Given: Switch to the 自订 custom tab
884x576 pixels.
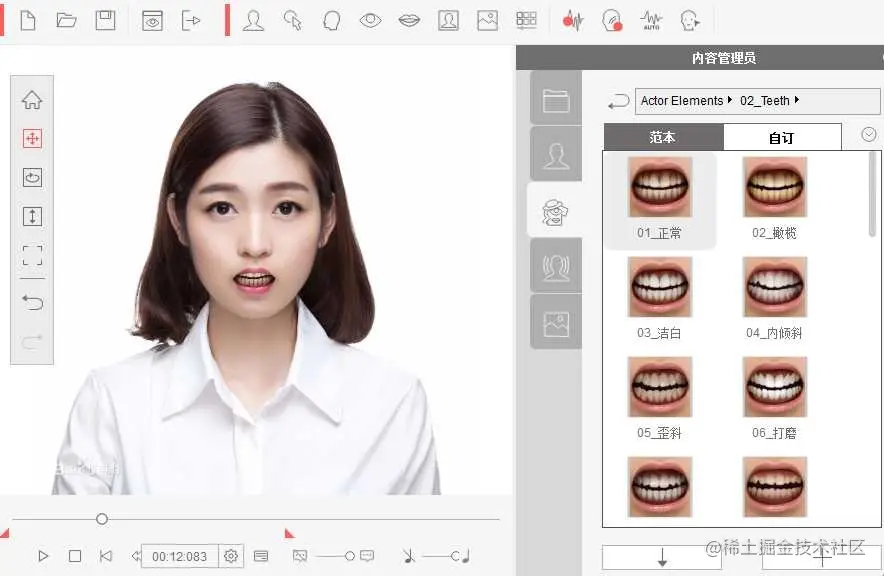Looking at the screenshot, I should (x=782, y=138).
